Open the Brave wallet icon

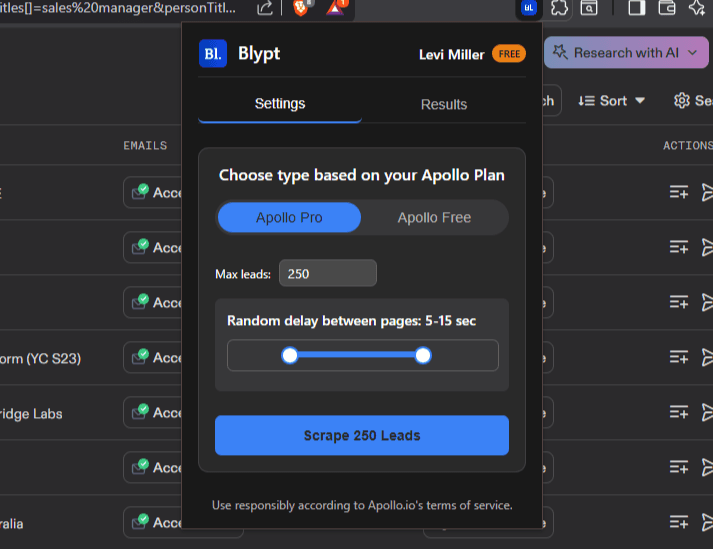pyautogui.click(x=667, y=7)
